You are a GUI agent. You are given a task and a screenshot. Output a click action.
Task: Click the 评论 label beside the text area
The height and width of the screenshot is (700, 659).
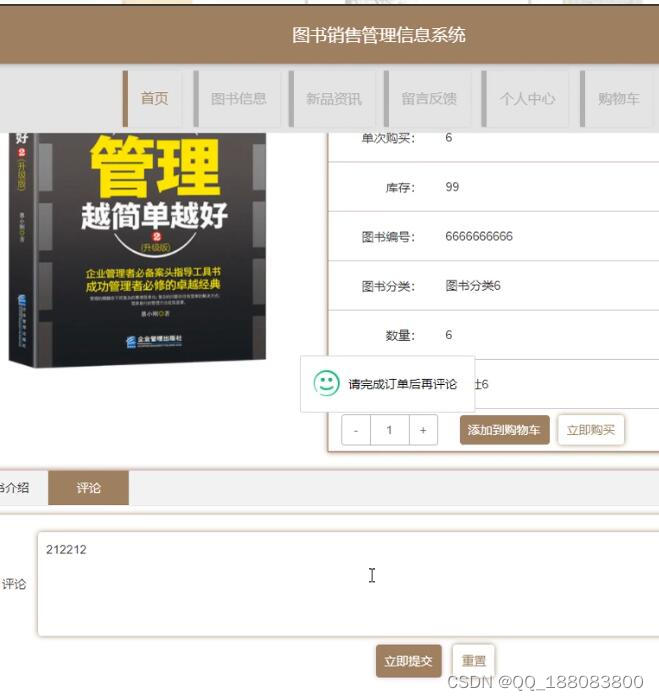[14, 584]
